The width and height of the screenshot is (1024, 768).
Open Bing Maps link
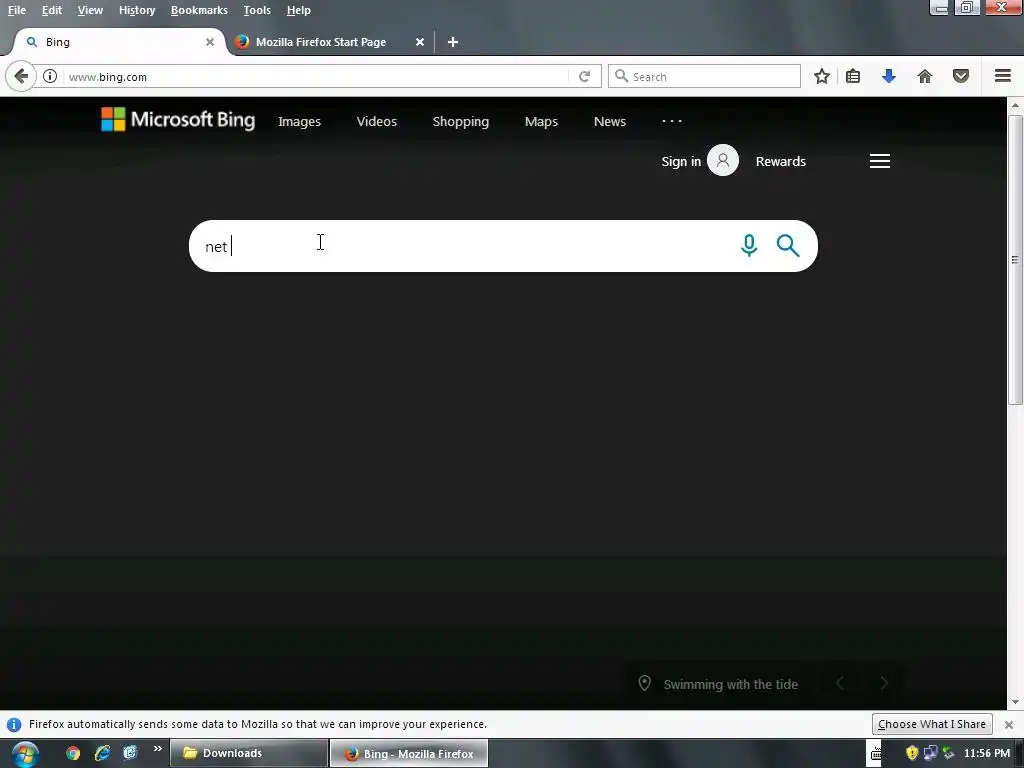(x=541, y=121)
